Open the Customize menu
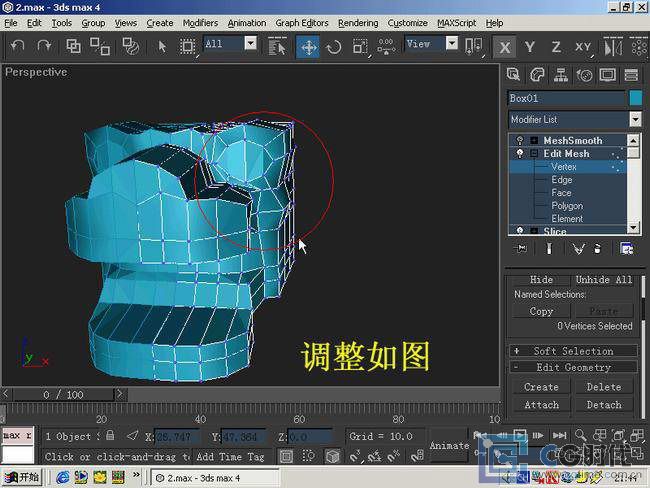 click(407, 23)
